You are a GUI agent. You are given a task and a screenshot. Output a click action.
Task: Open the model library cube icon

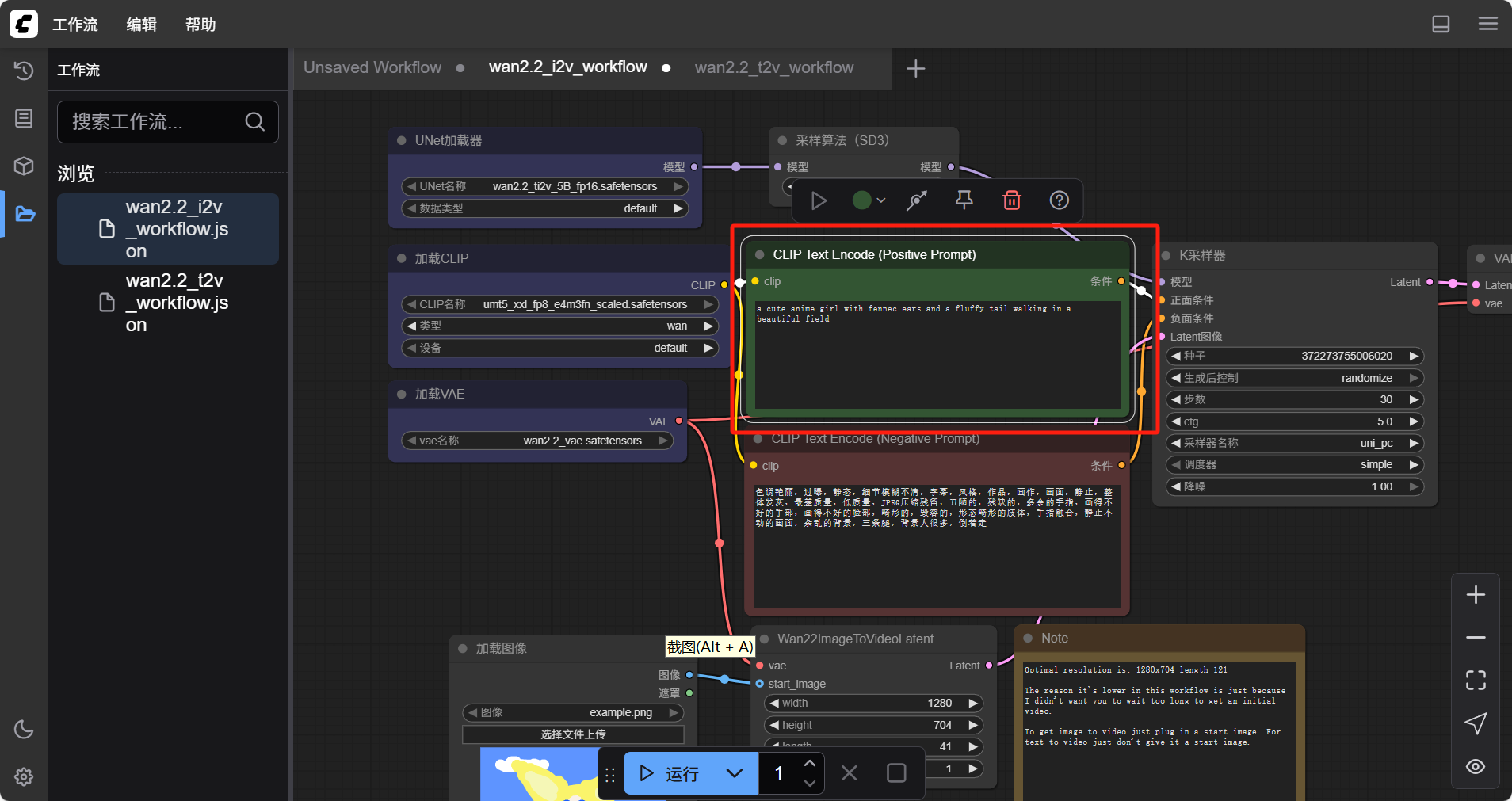[24, 166]
